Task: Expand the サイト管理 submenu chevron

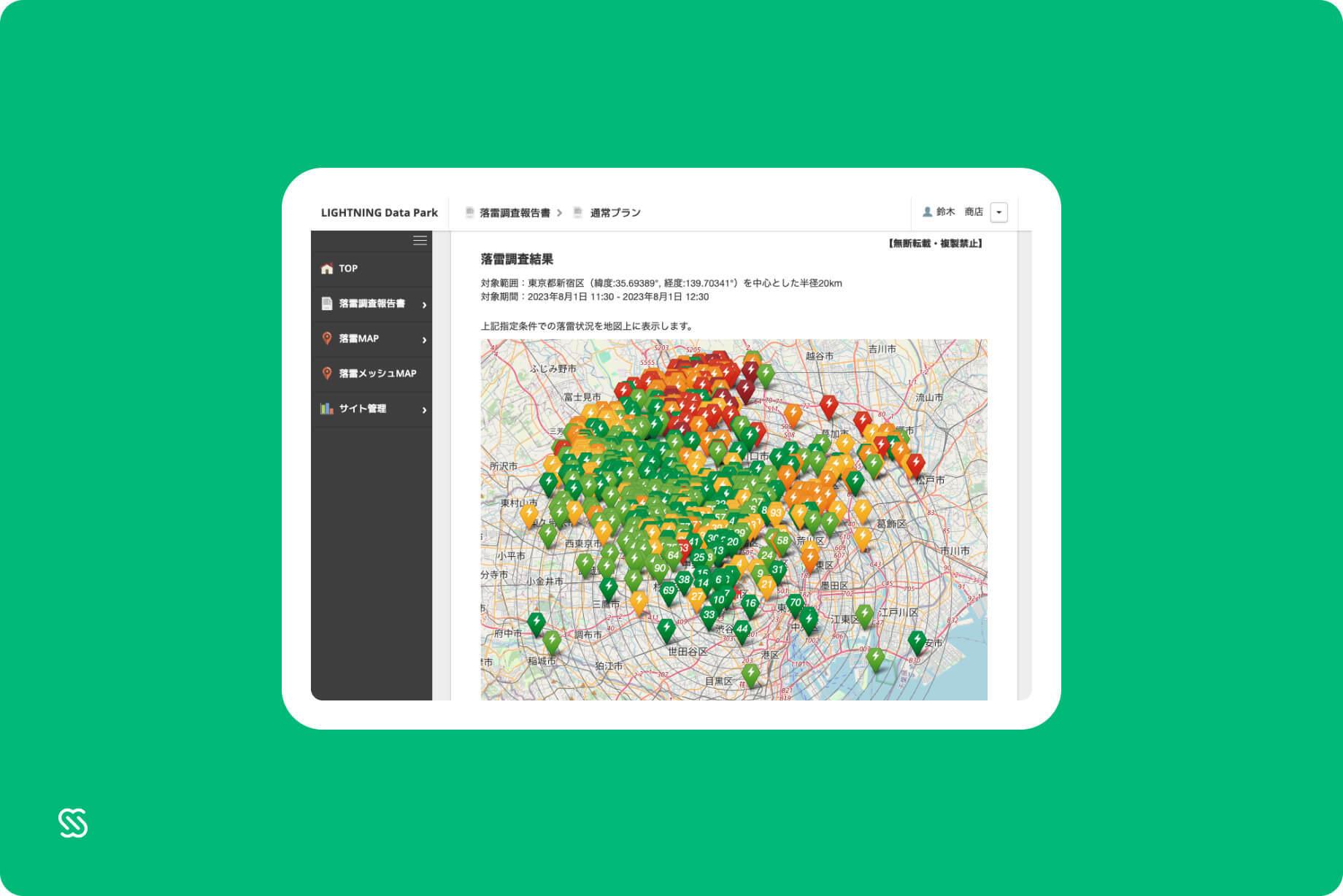Action: pyautogui.click(x=424, y=410)
